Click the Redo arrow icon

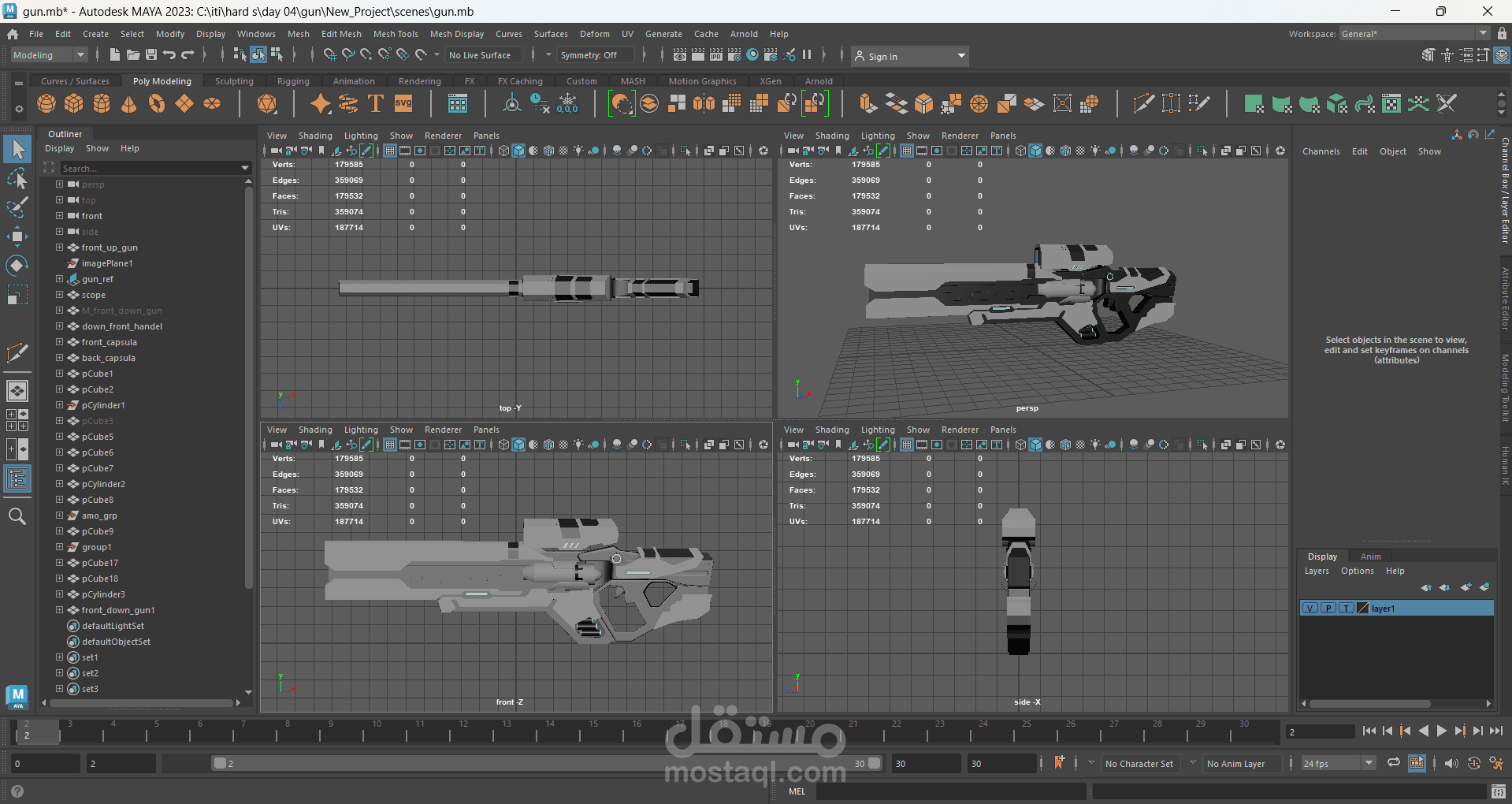[188, 54]
